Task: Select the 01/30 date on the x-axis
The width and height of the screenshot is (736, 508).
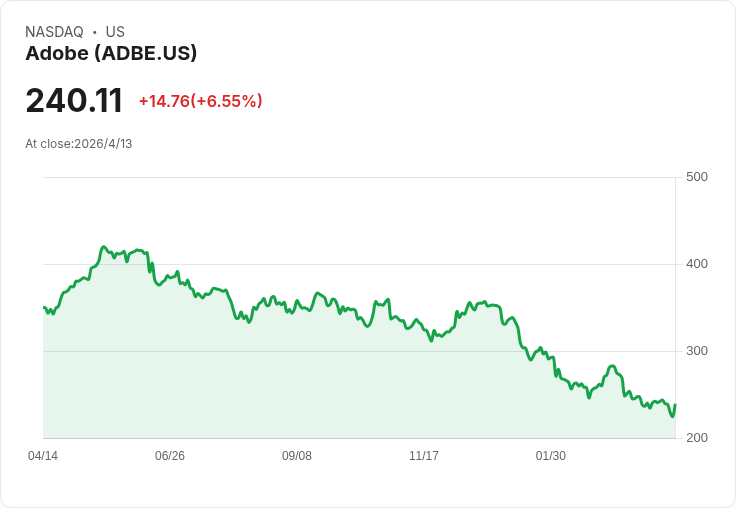Action: tap(551, 456)
